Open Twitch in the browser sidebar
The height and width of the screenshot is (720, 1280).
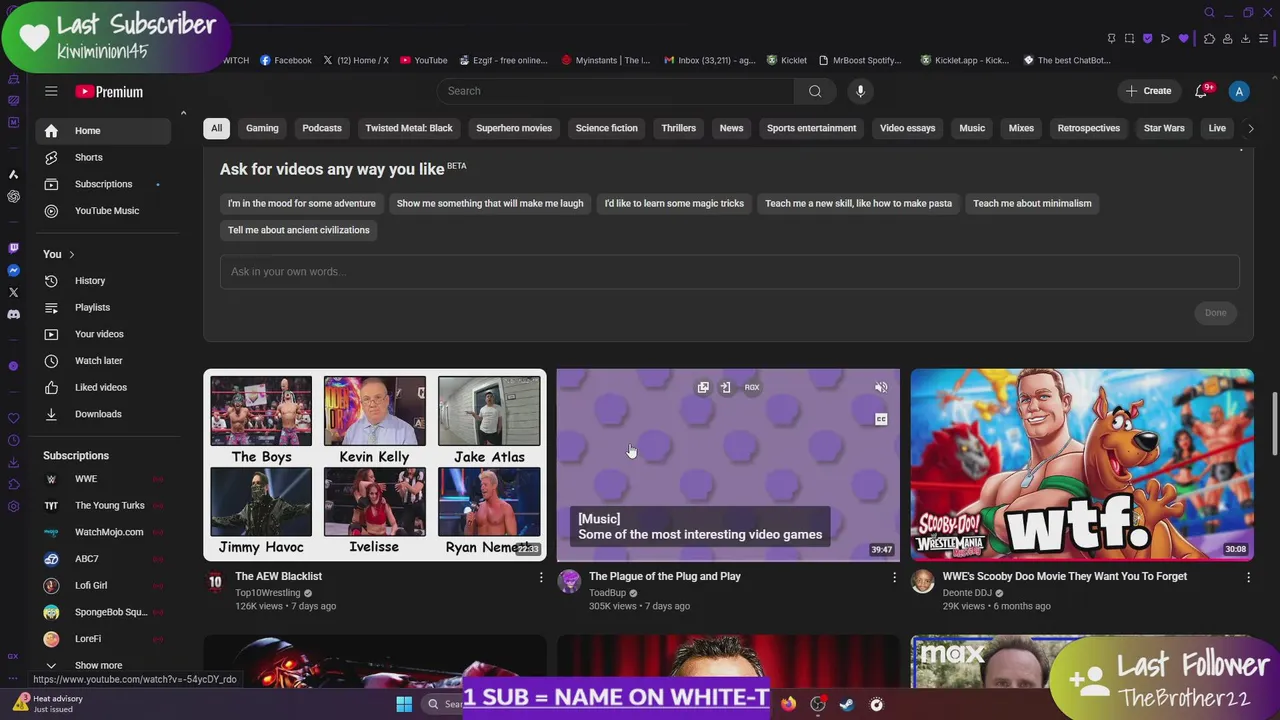[13, 248]
